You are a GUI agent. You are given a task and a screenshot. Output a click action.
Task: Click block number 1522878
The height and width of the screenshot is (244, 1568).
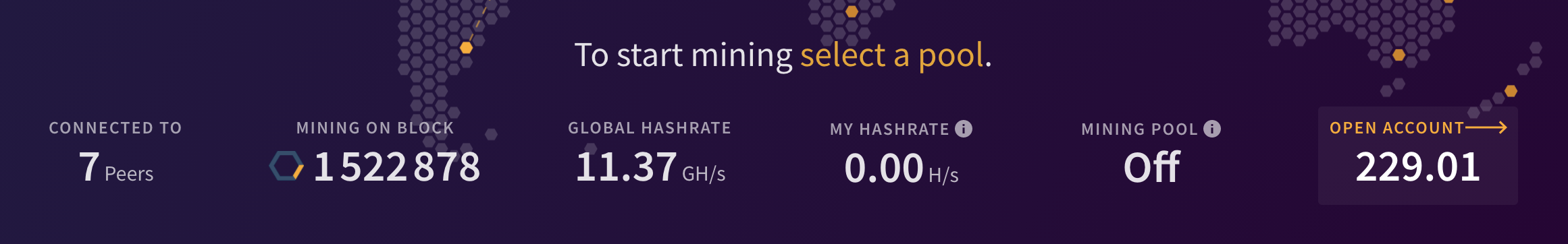tap(397, 167)
